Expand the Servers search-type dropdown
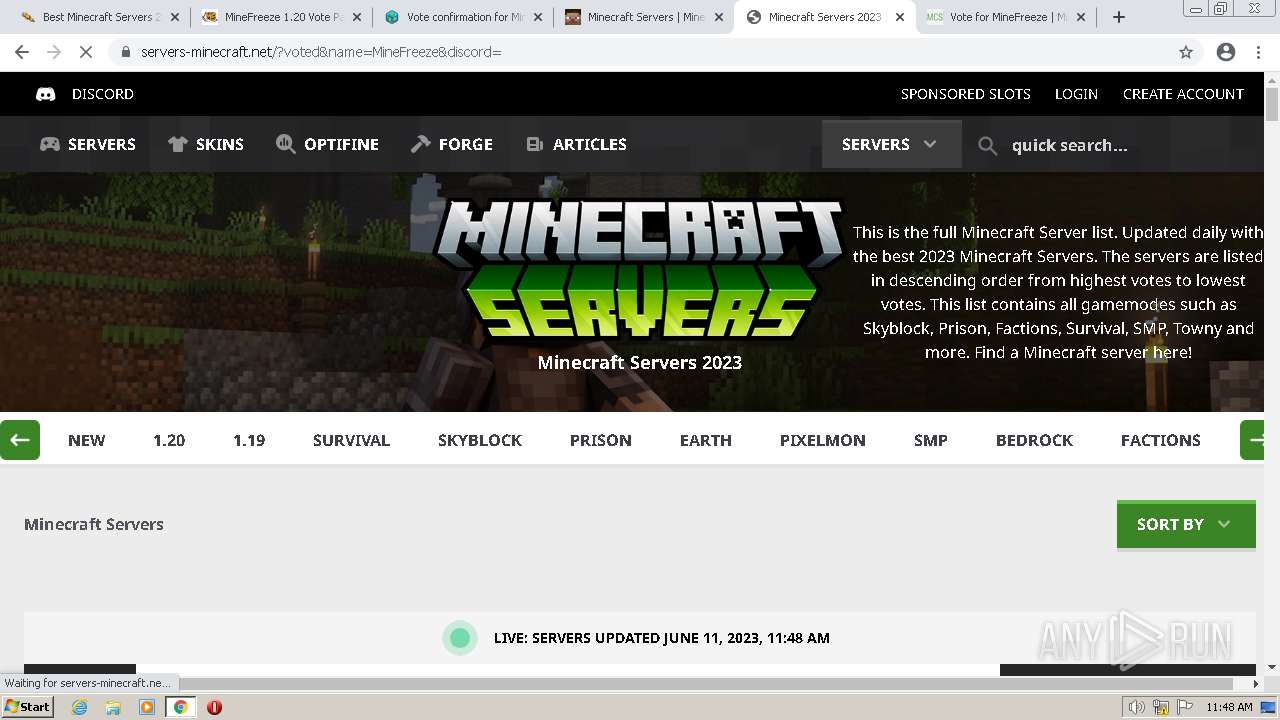Viewport: 1280px width, 720px height. point(891,144)
